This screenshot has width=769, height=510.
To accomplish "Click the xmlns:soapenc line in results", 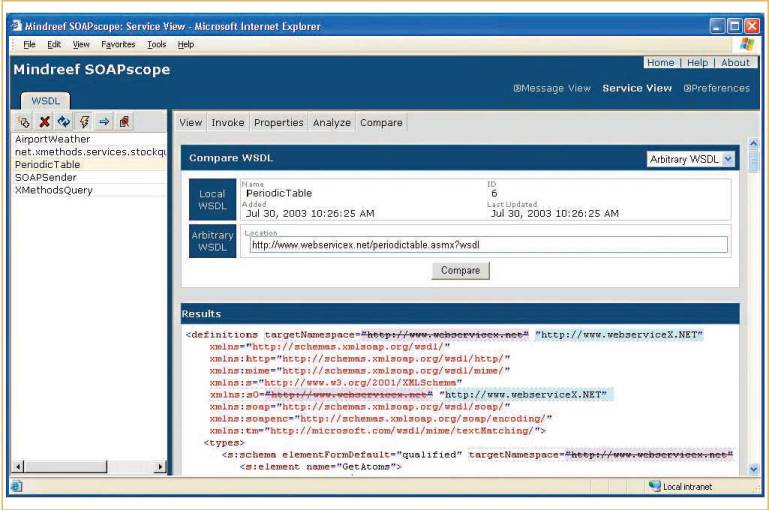I will [x=381, y=419].
